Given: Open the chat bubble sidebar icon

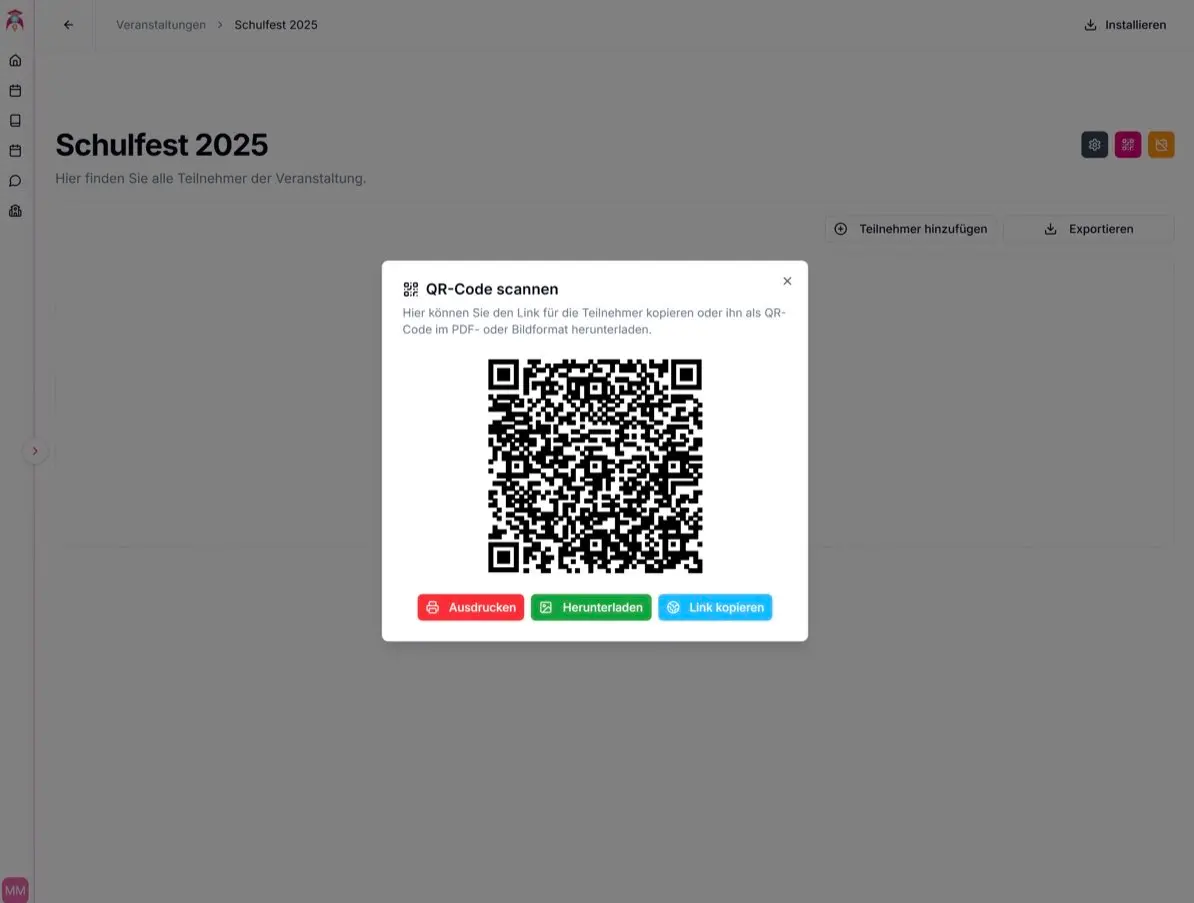Looking at the screenshot, I should (x=15, y=180).
